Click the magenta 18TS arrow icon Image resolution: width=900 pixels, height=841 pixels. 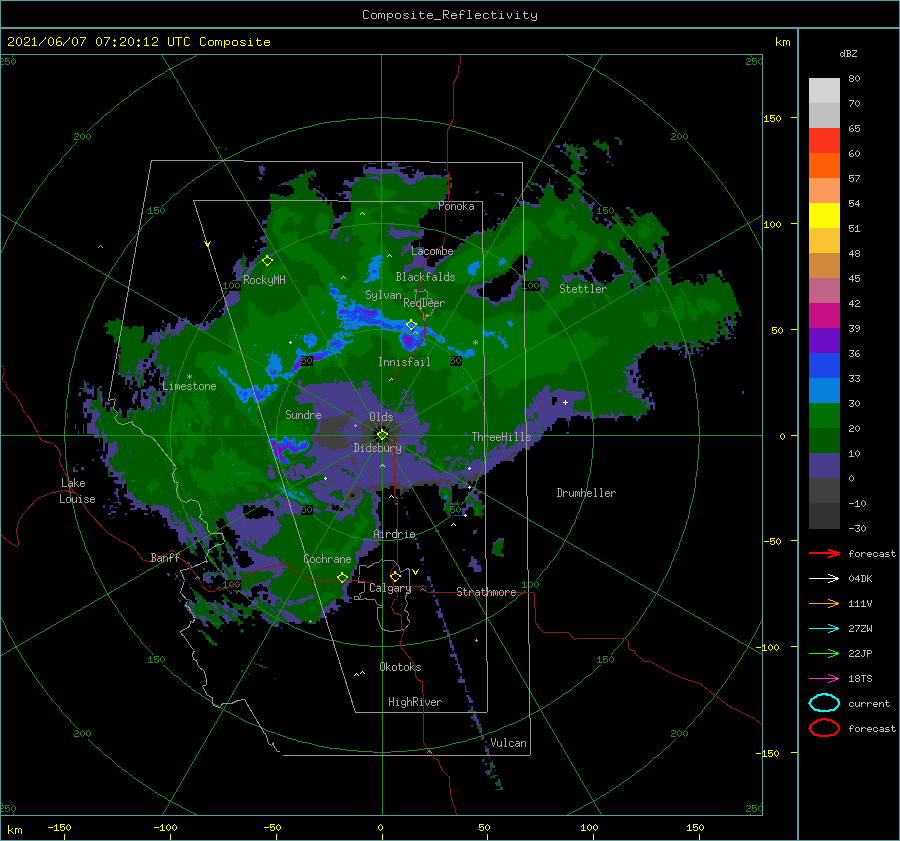click(x=824, y=679)
